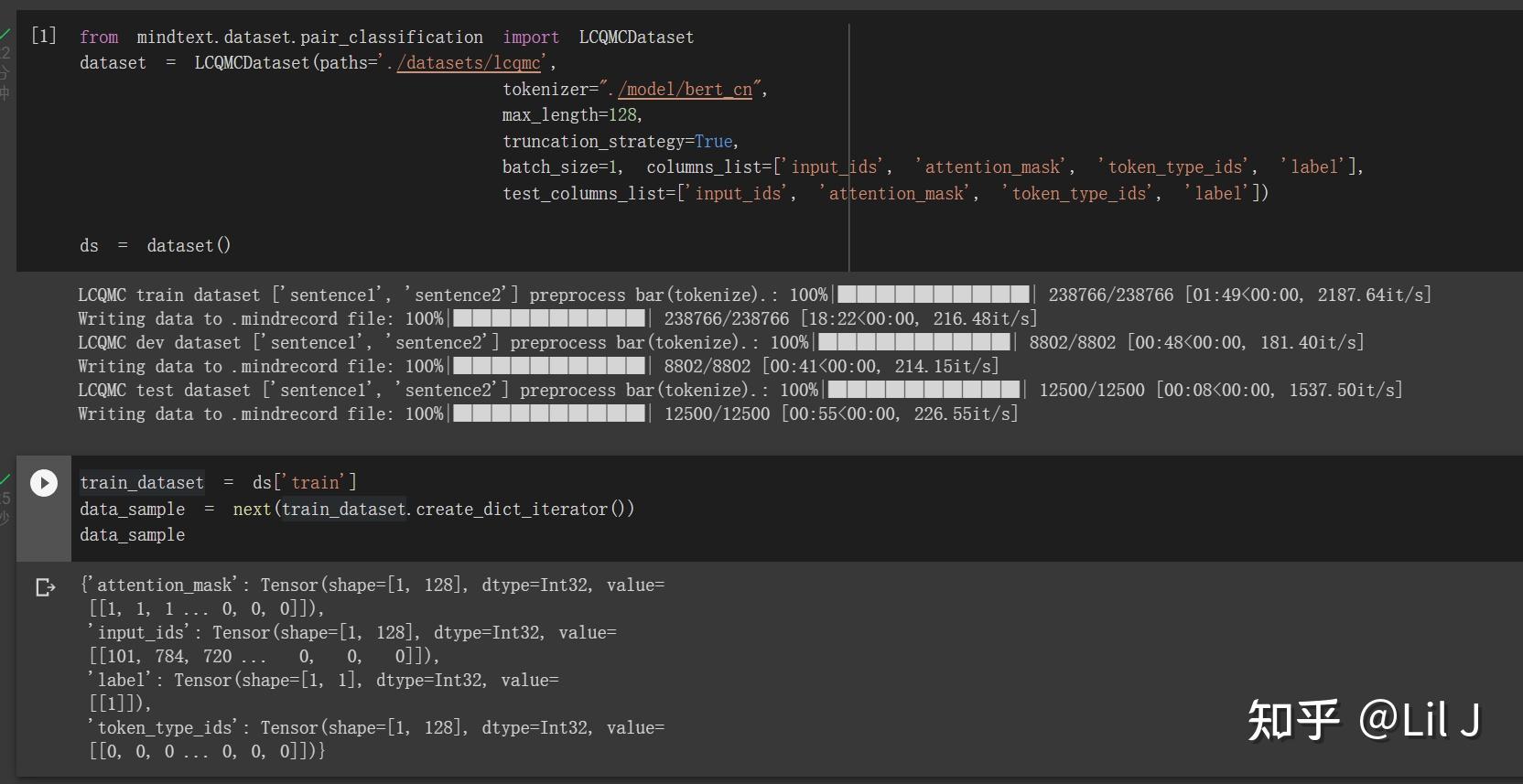This screenshot has width=1523, height=784.
Task: Click the max_length=128 argument in code
Action: pos(571,115)
